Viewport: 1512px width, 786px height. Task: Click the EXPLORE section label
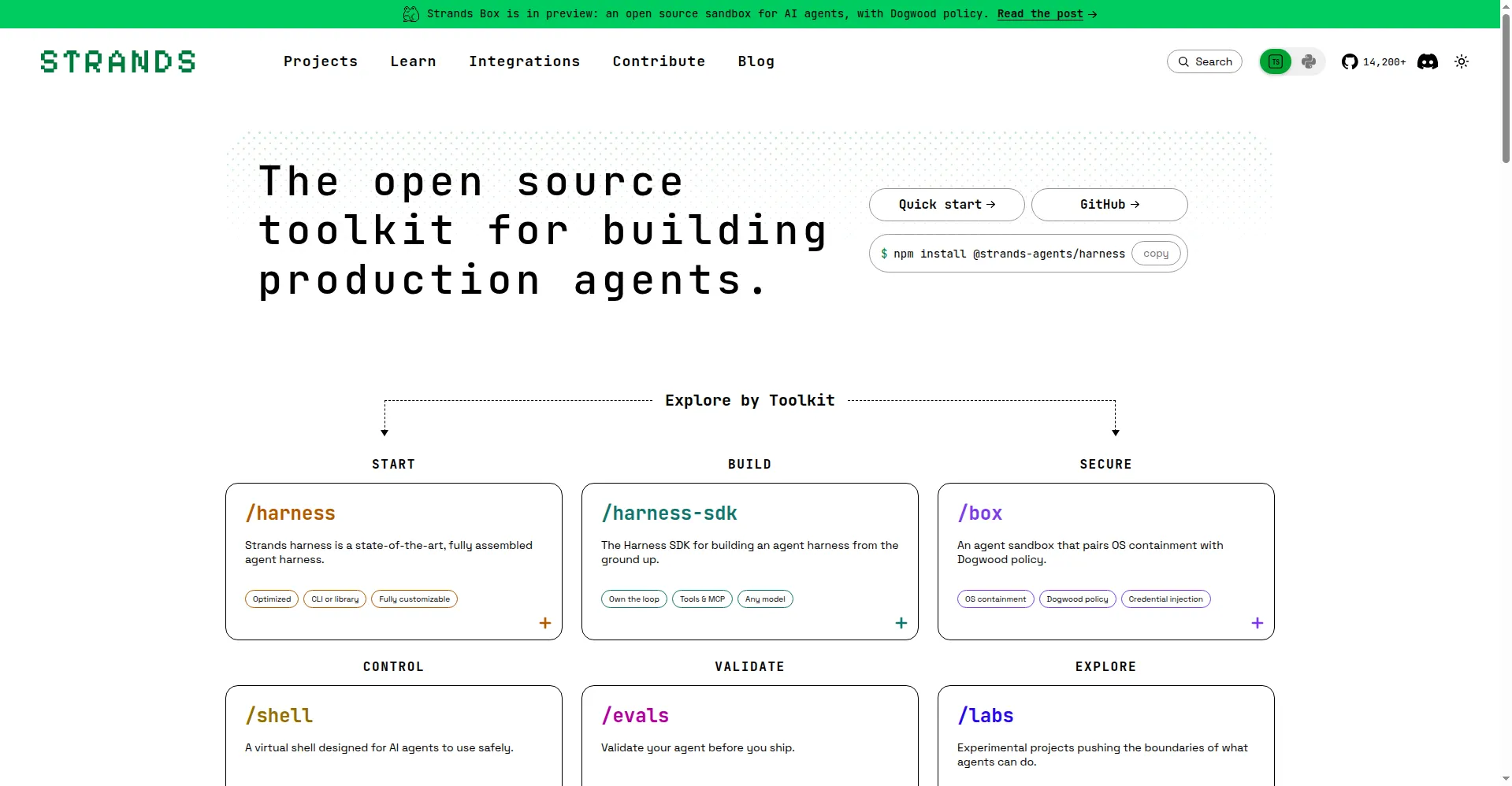(x=1106, y=667)
